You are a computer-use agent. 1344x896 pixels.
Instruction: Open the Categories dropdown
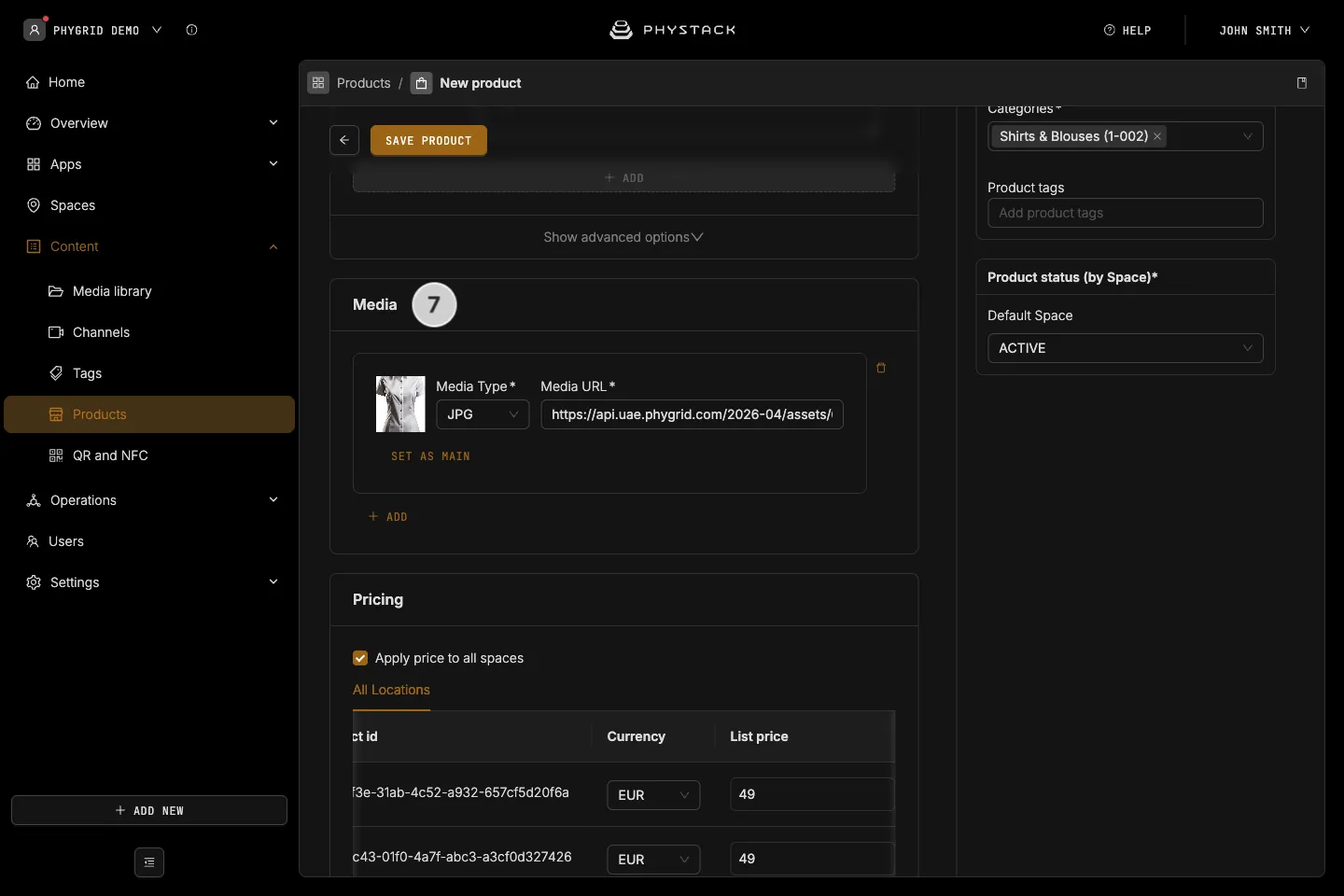tap(1126, 136)
